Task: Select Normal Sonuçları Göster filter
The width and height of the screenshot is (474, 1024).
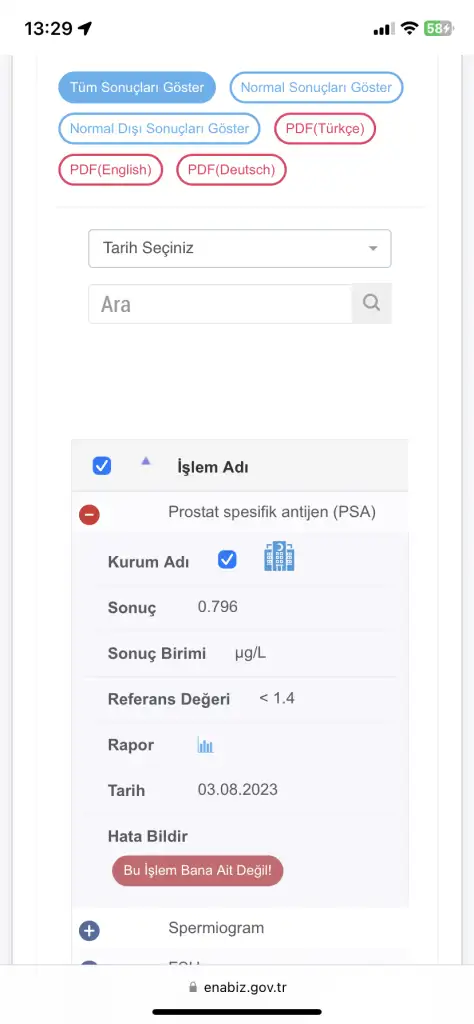Action: 316,88
